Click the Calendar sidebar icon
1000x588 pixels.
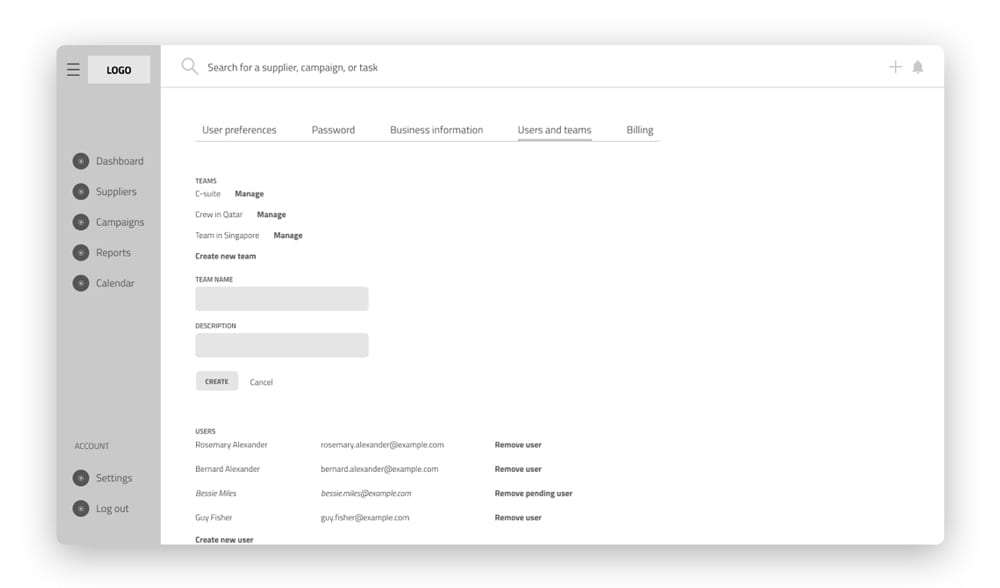(x=81, y=283)
